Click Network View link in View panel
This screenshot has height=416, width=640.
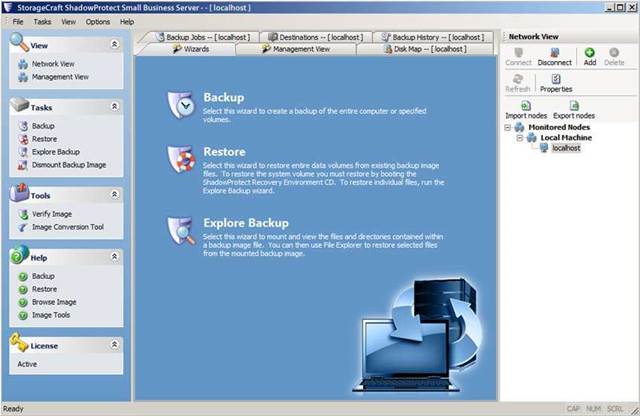click(53, 64)
